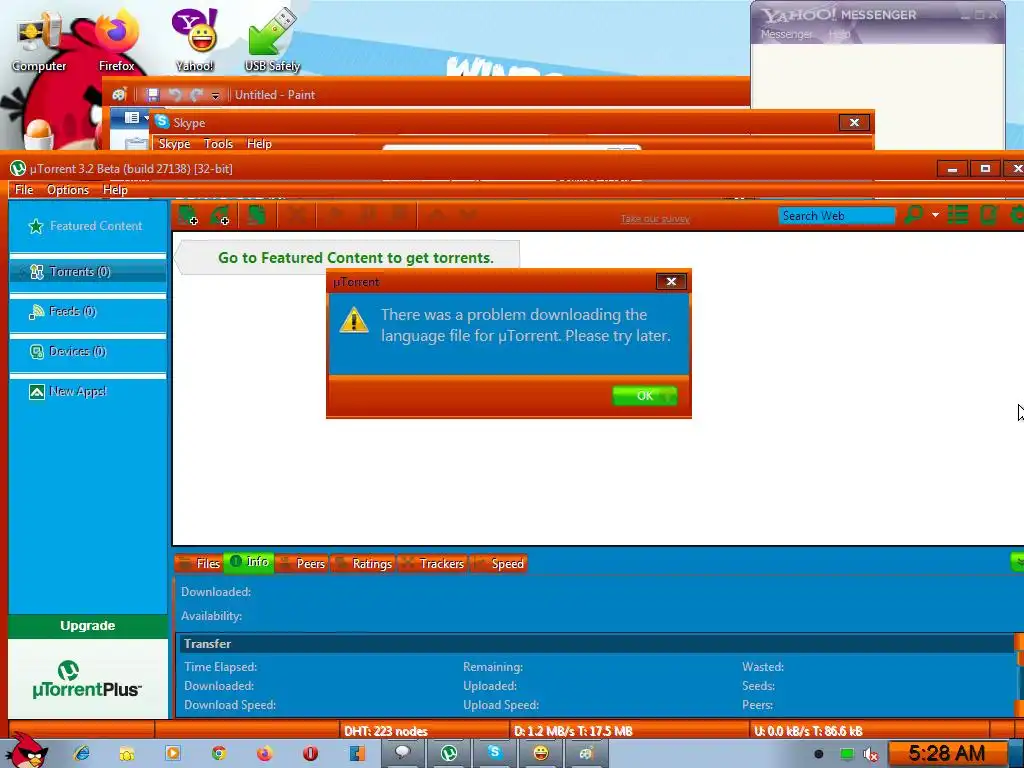Click the Torrents sidebar icon
The width and height of the screenshot is (1024, 768).
(x=37, y=272)
